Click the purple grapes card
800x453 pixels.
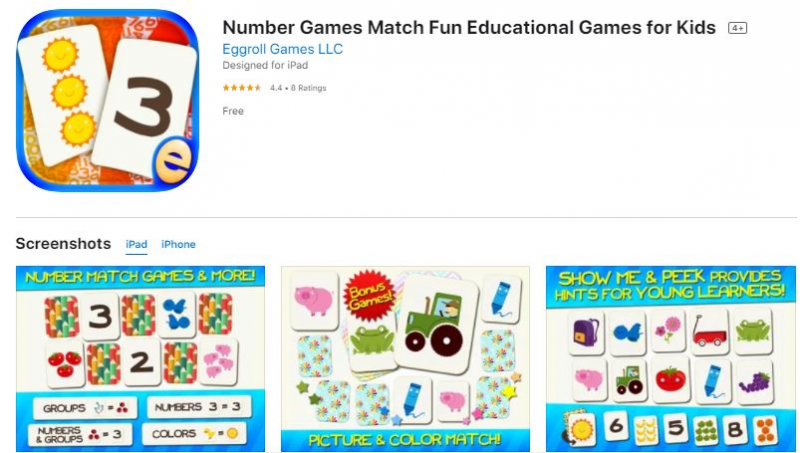click(x=755, y=382)
